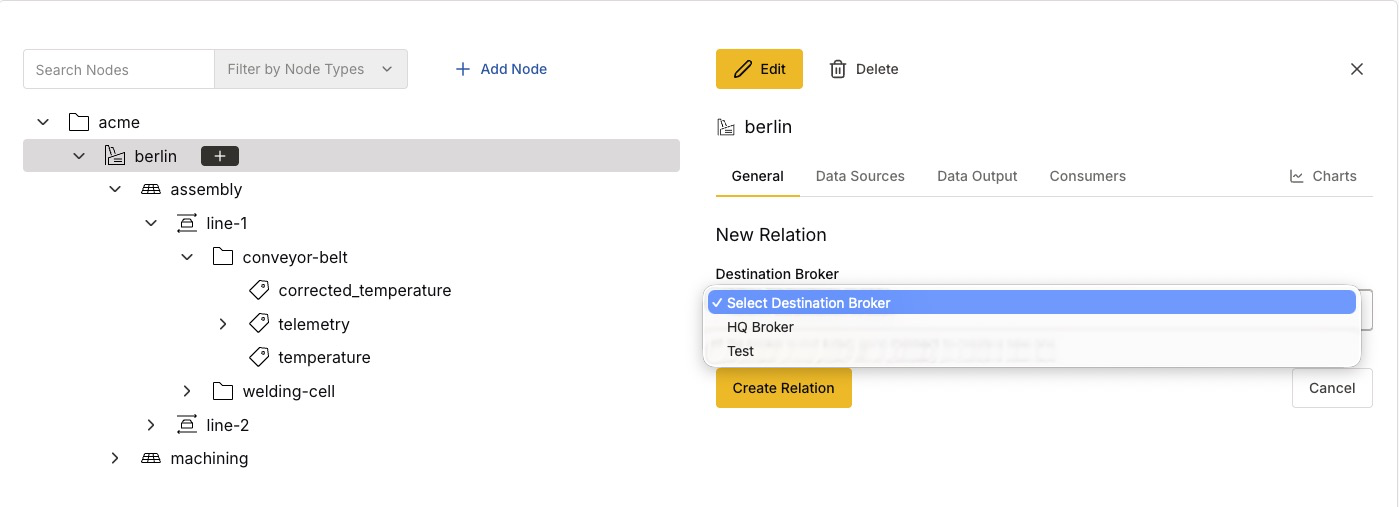Expand the machining node chevron
Viewport: 1399px width, 507px height.
[x=115, y=458]
